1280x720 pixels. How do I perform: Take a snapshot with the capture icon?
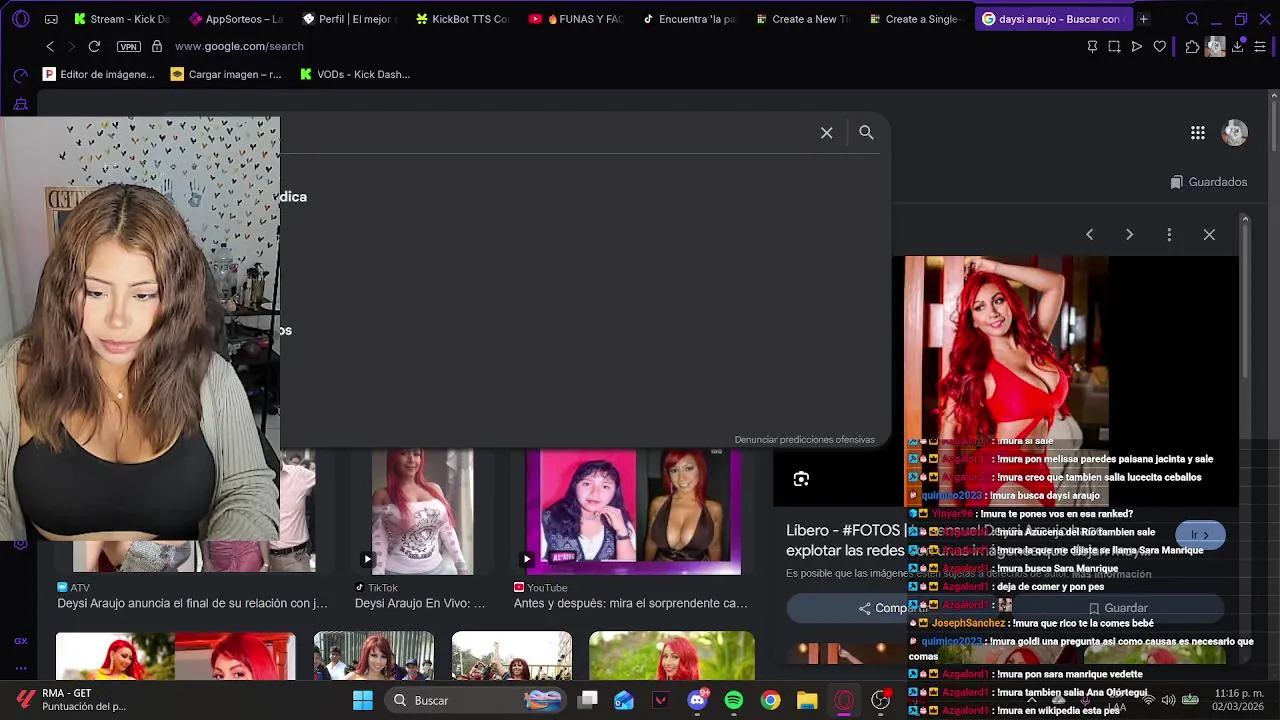1114,46
